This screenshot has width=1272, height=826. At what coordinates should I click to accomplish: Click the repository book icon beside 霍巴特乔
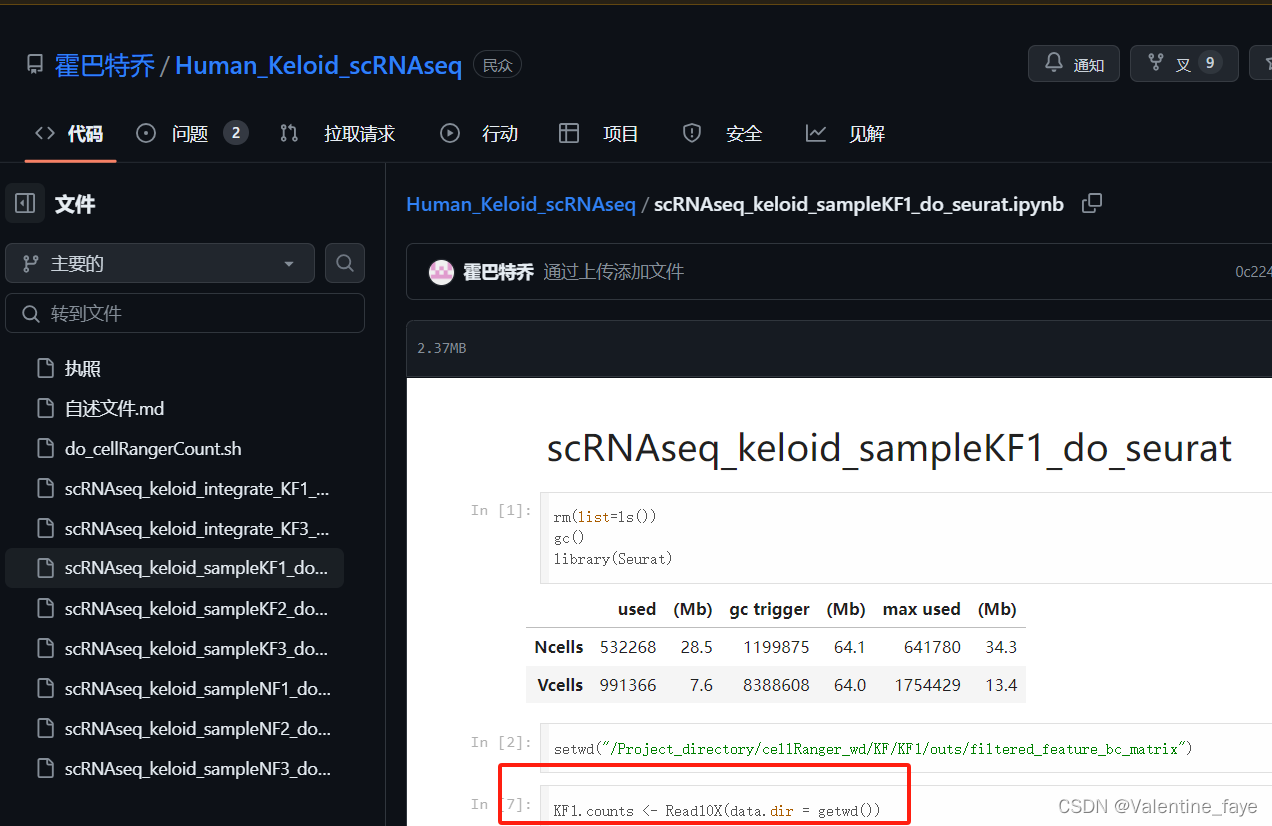35,63
